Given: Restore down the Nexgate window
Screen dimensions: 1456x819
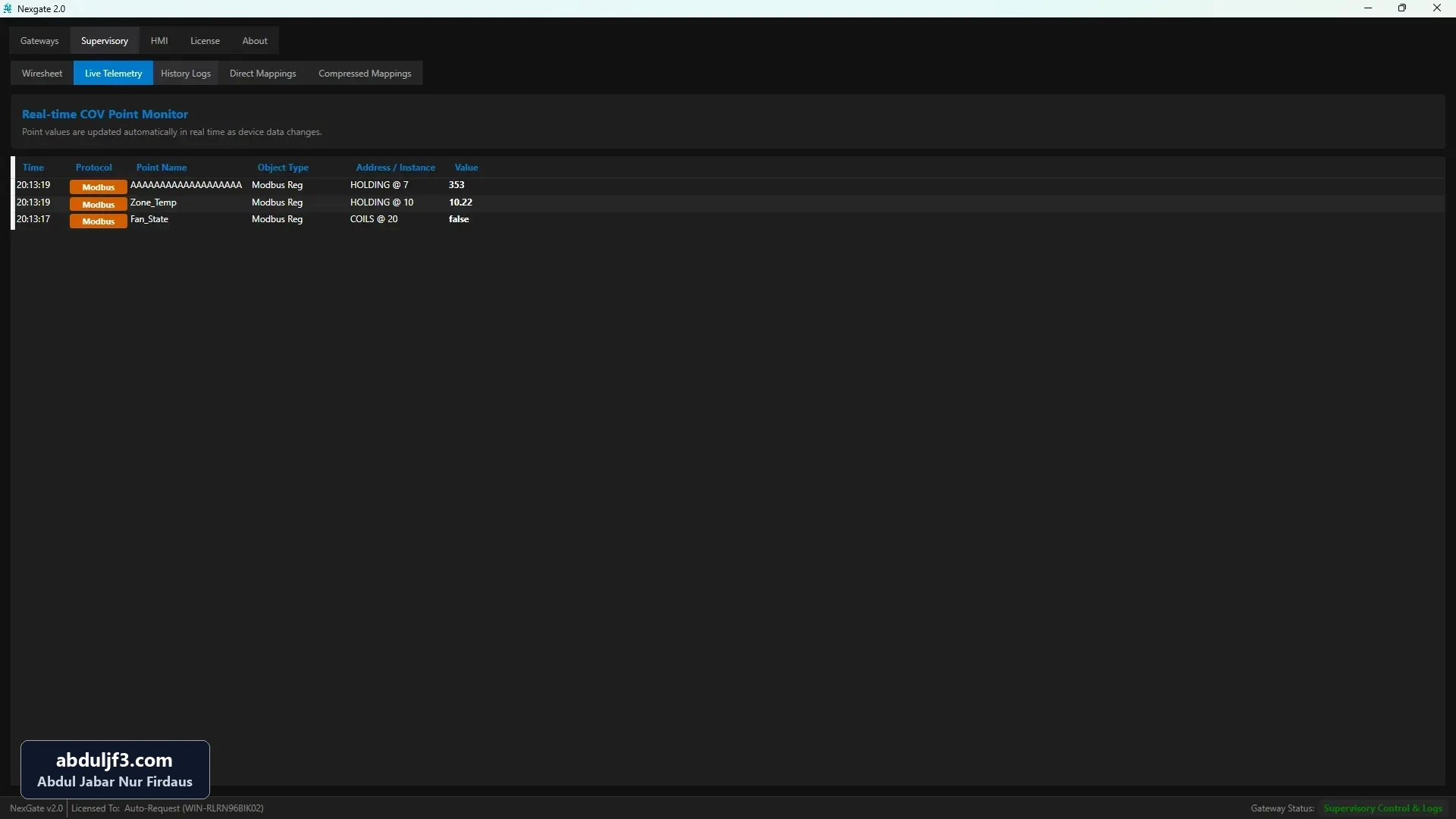Looking at the screenshot, I should (x=1402, y=8).
